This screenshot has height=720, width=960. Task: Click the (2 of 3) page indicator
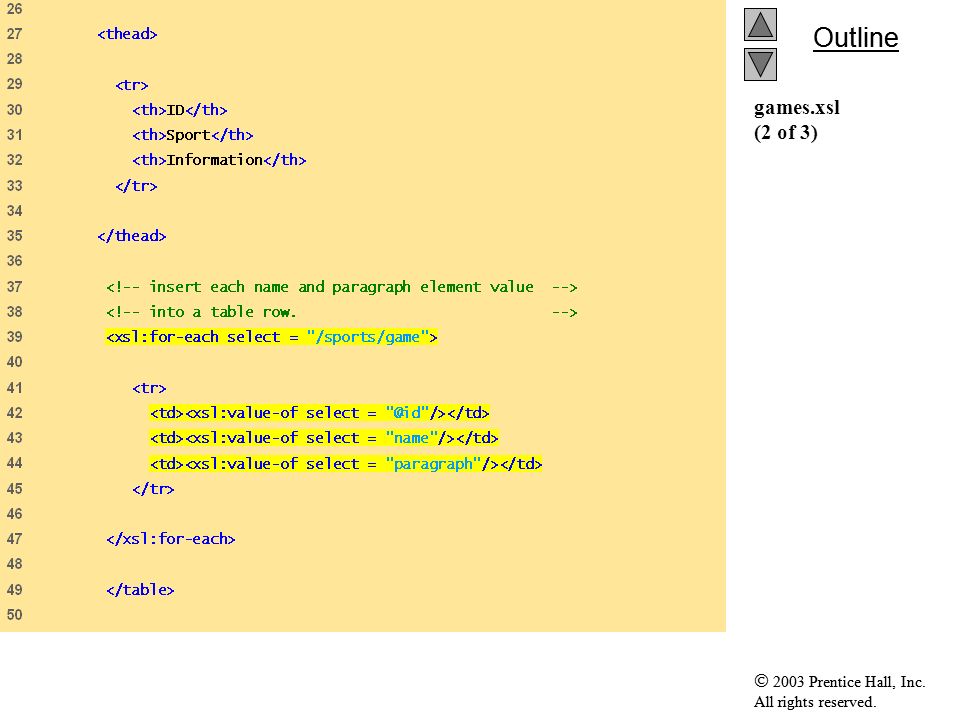786,132
